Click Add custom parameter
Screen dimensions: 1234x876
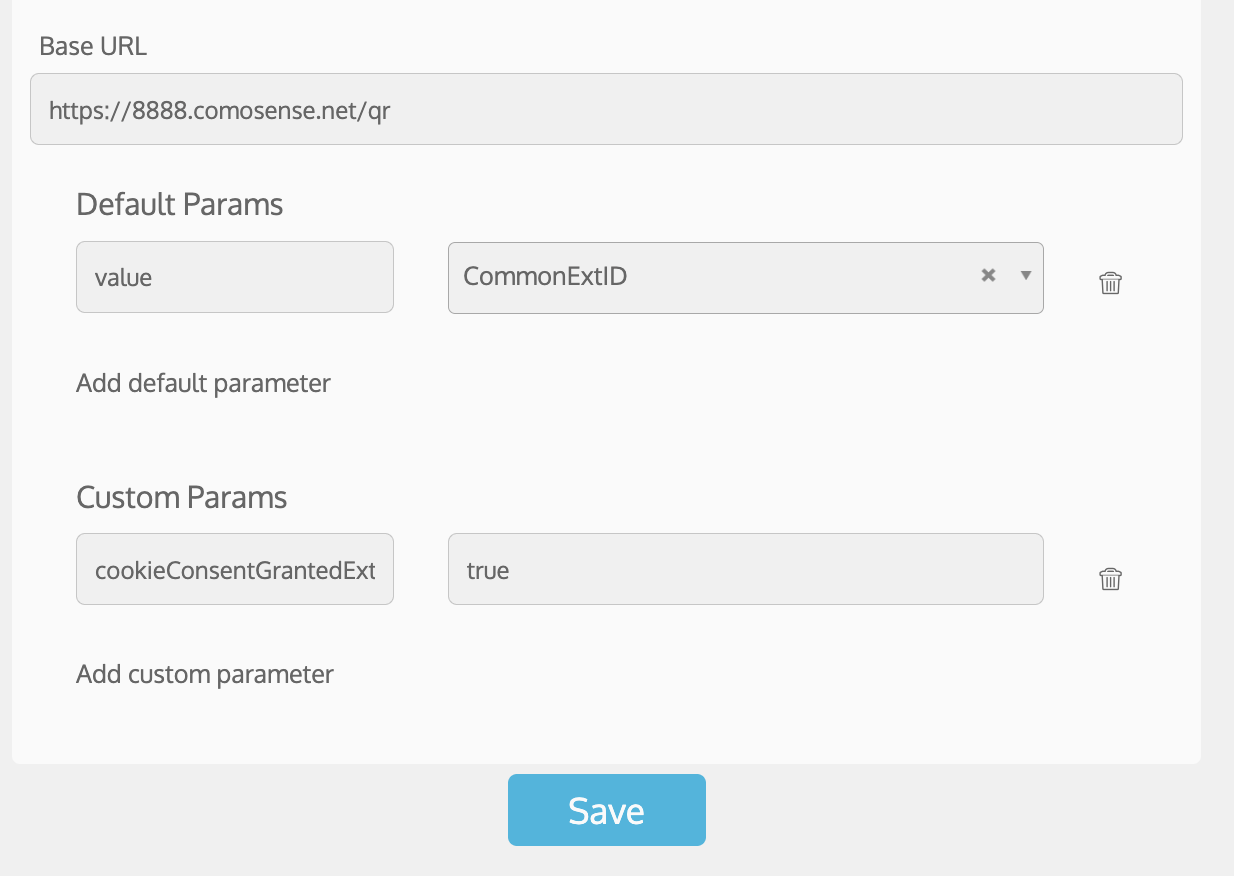pyautogui.click(x=205, y=674)
